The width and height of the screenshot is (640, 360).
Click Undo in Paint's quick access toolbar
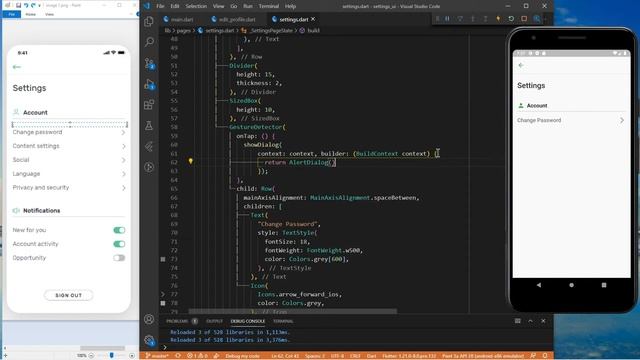(26, 5)
